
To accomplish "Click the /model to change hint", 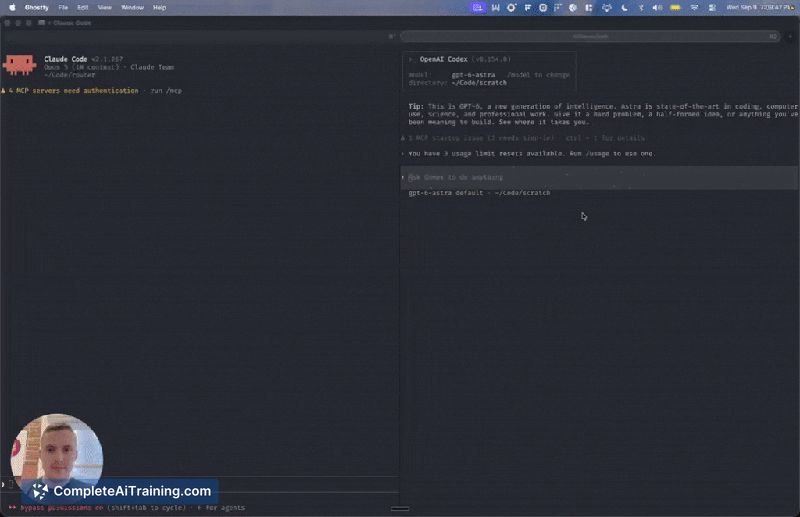I will (538, 75).
